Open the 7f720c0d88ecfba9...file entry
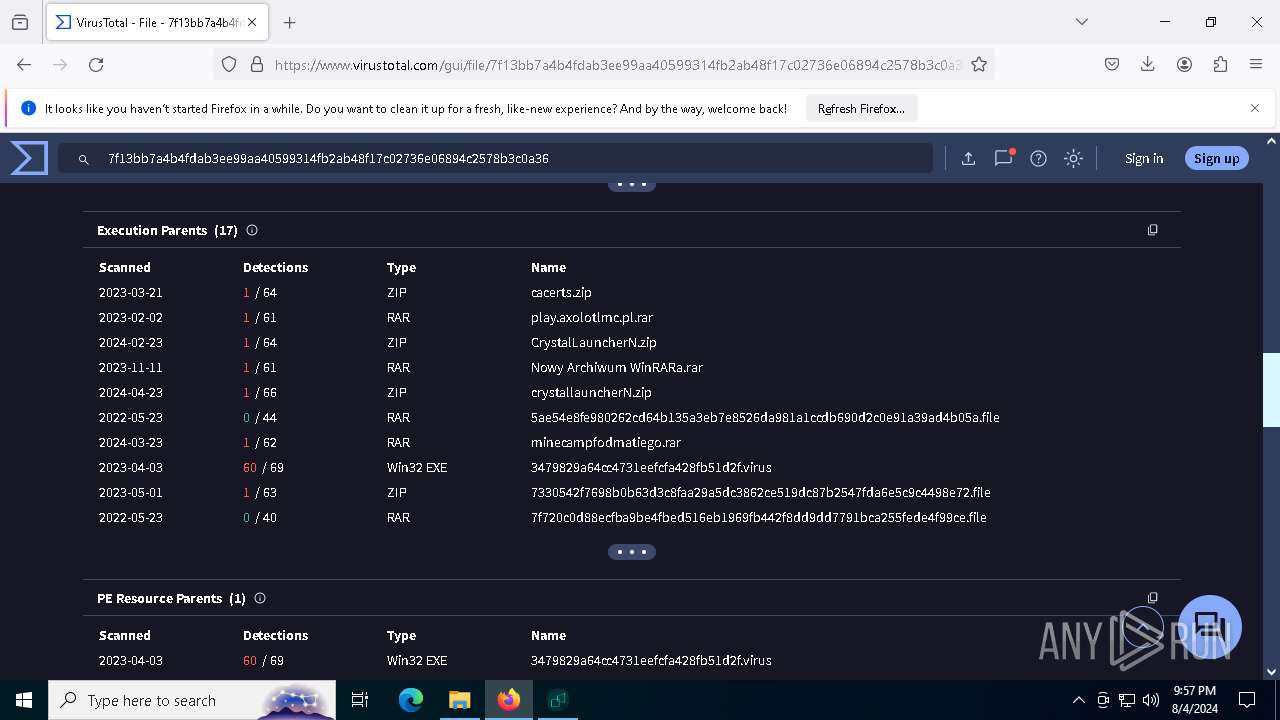The height and width of the screenshot is (720, 1280). click(759, 518)
